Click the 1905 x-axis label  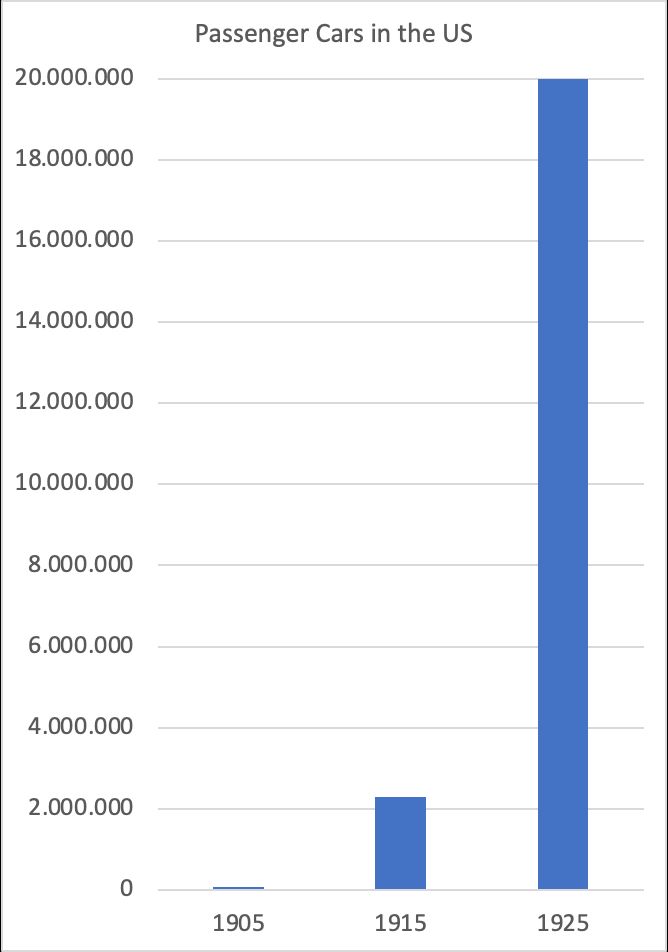pos(238,923)
